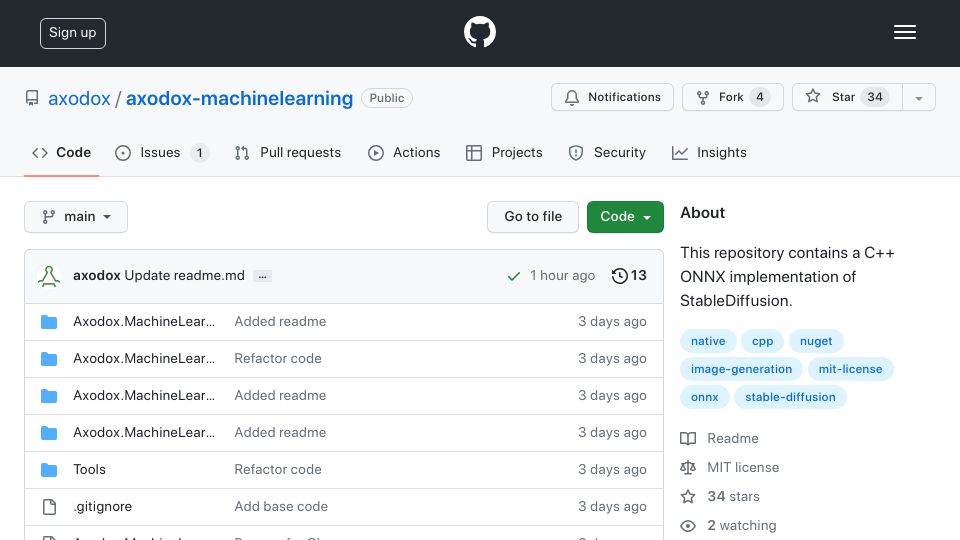The height and width of the screenshot is (540, 960).
Task: Open the green Code dropdown
Action: point(625,217)
